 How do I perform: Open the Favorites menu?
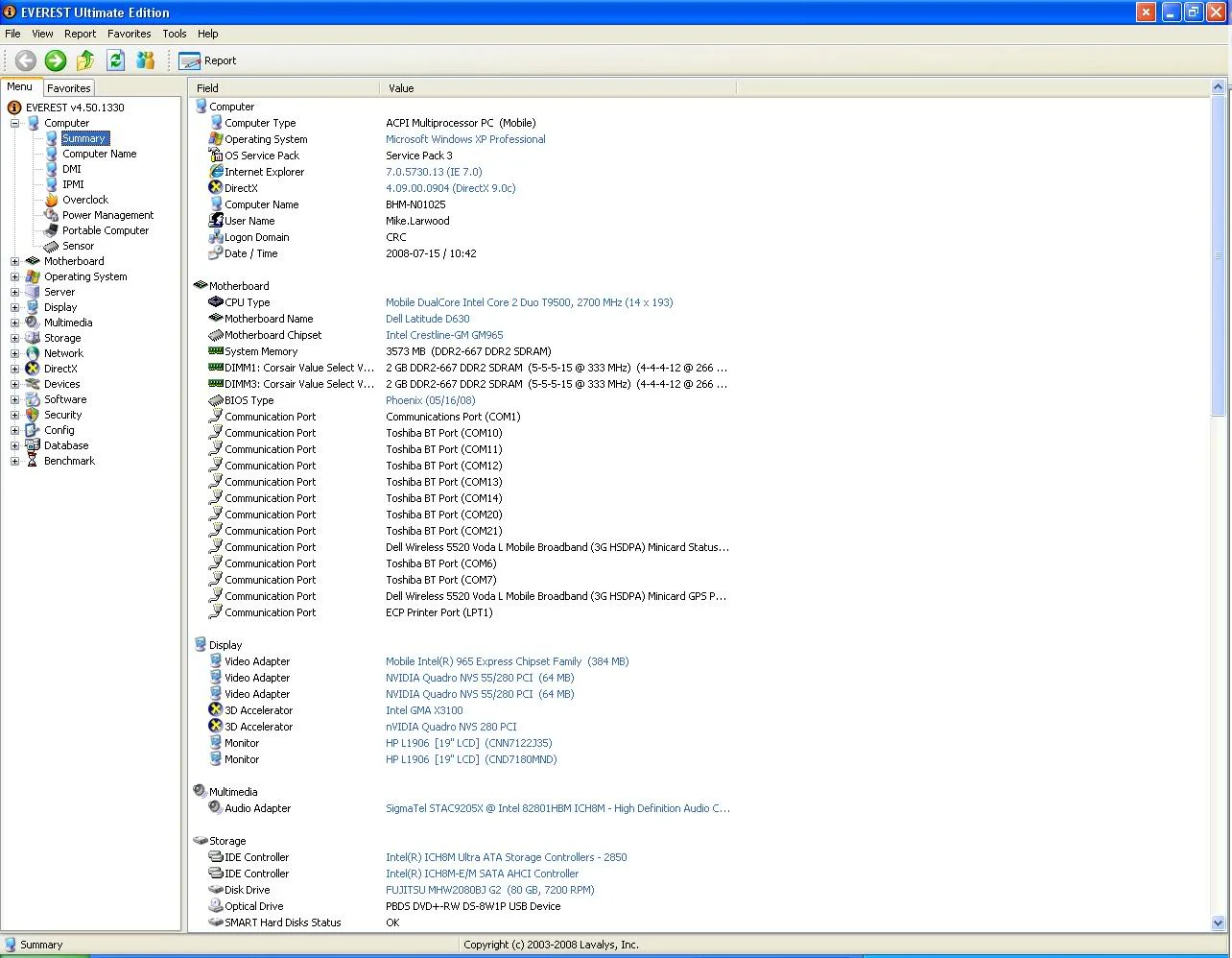pyautogui.click(x=129, y=34)
